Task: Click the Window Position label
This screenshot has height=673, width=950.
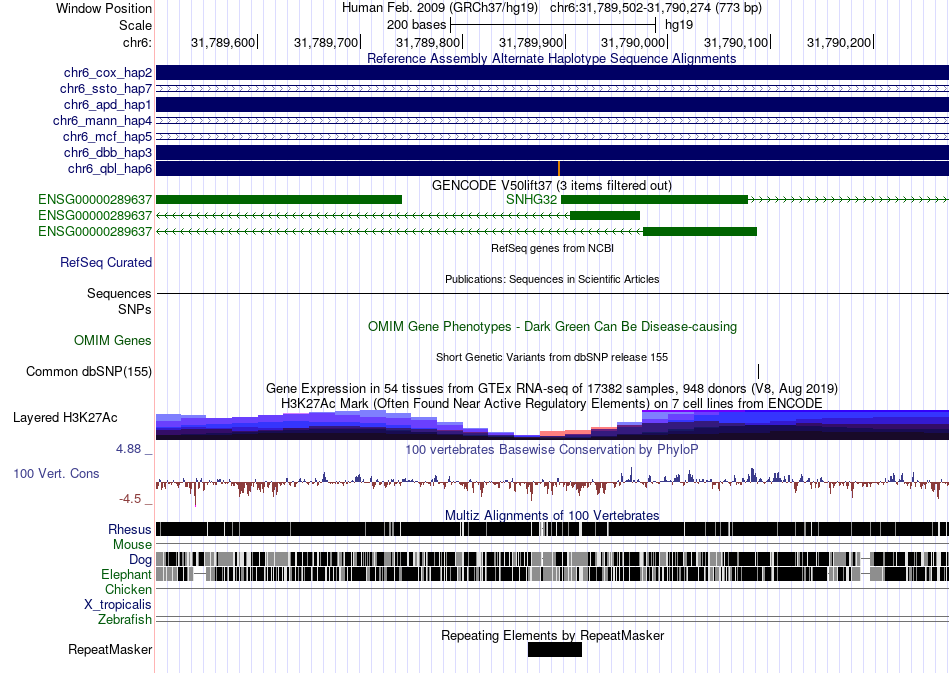Action: coord(104,8)
